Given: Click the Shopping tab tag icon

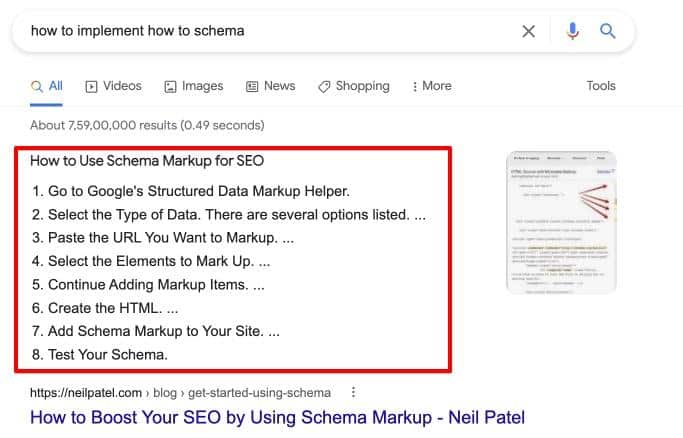Looking at the screenshot, I should pos(324,86).
